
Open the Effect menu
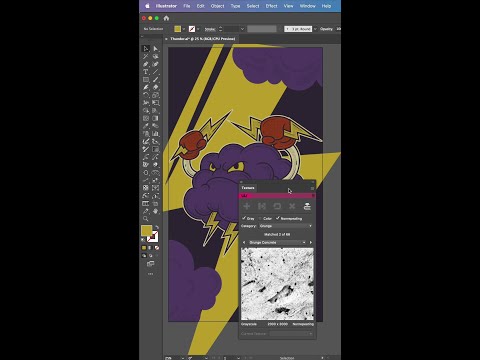coord(271,6)
